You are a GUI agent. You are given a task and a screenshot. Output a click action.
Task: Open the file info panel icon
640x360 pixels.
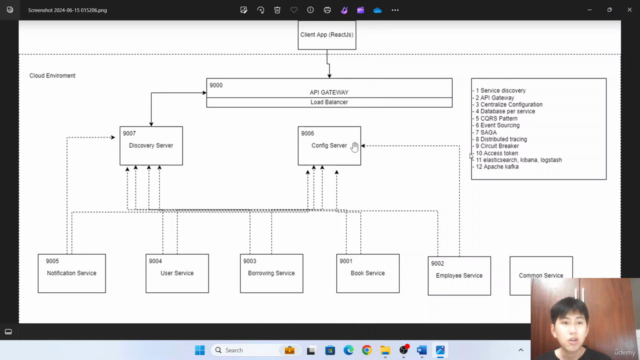pyautogui.click(x=311, y=10)
